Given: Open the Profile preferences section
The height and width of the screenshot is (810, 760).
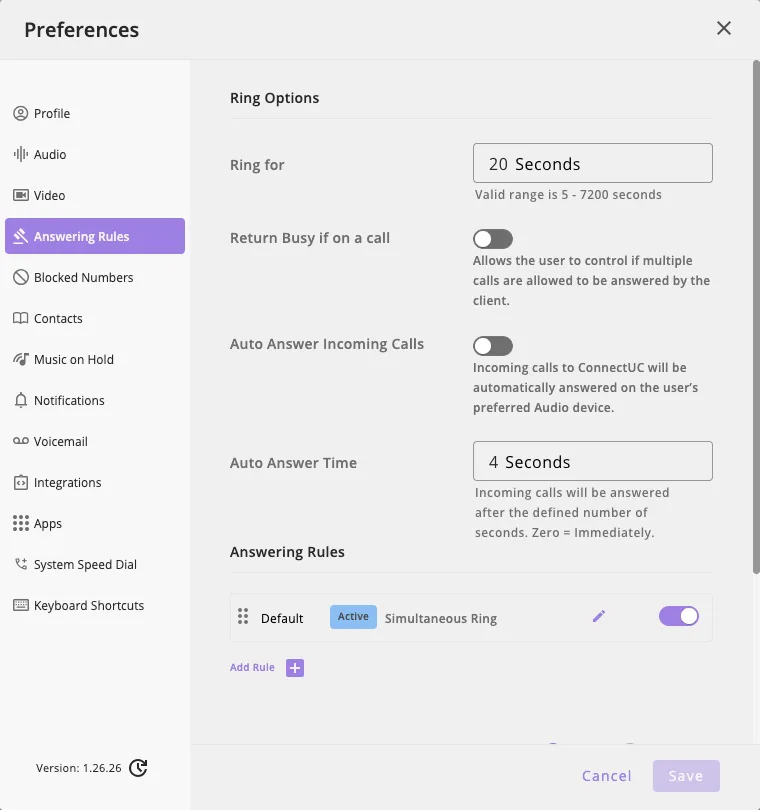Looking at the screenshot, I should pos(95,113).
